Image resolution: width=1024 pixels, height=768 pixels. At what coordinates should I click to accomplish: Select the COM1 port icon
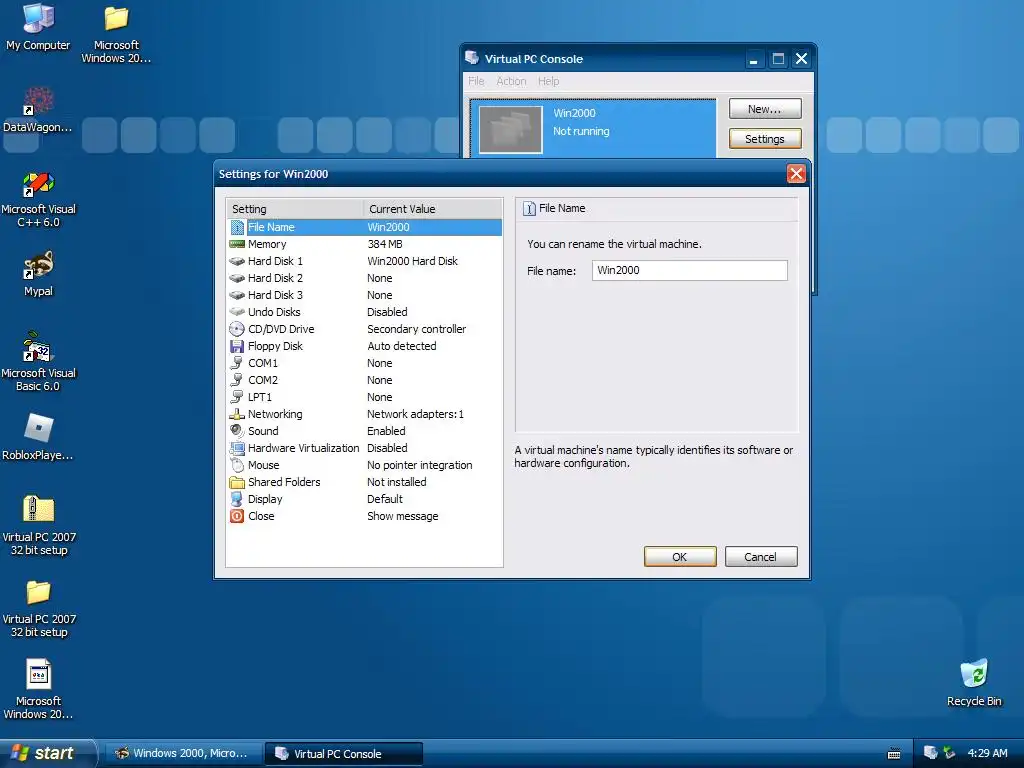click(237, 363)
